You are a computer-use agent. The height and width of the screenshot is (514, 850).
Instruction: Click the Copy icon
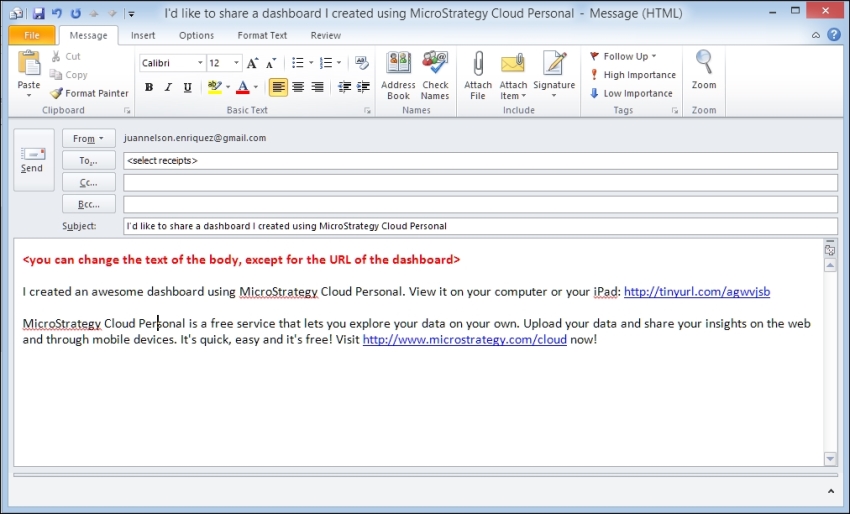(x=56, y=75)
